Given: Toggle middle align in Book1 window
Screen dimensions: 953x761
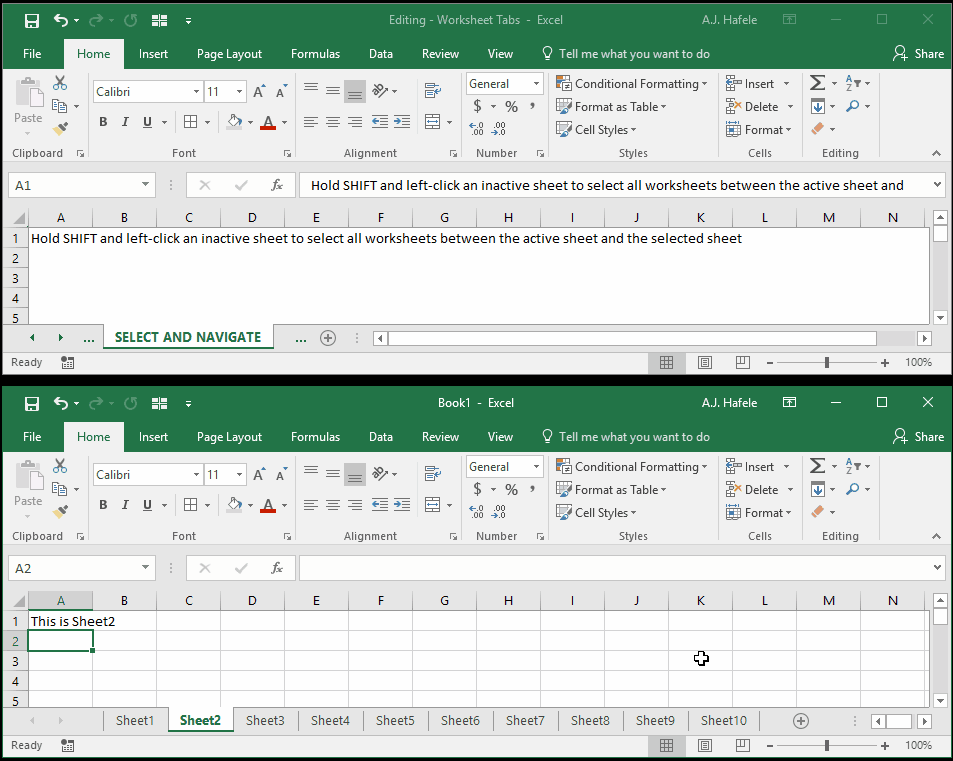Looking at the screenshot, I should coord(332,473).
